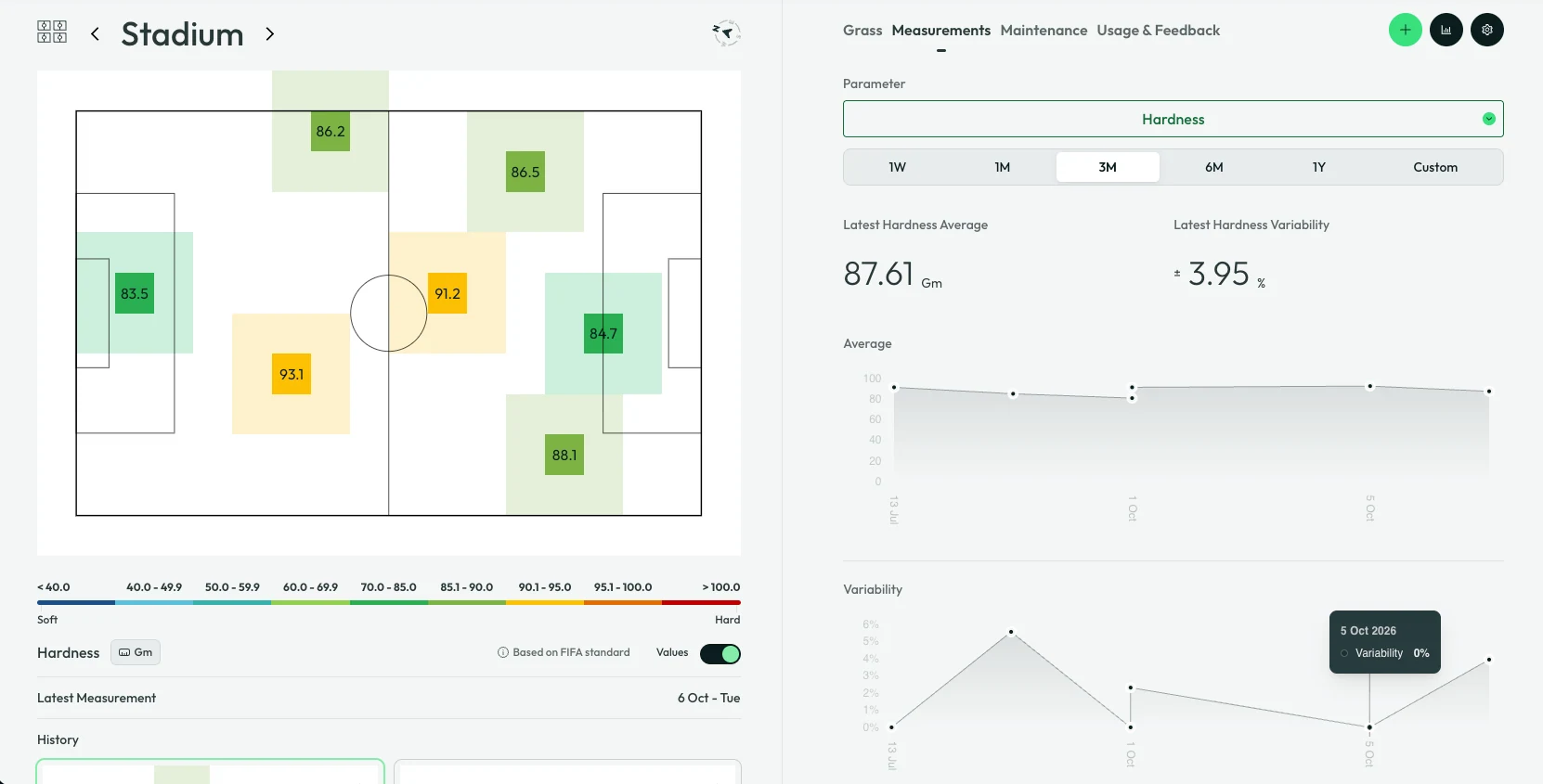Select the 91.2 zone marker

coord(447,293)
